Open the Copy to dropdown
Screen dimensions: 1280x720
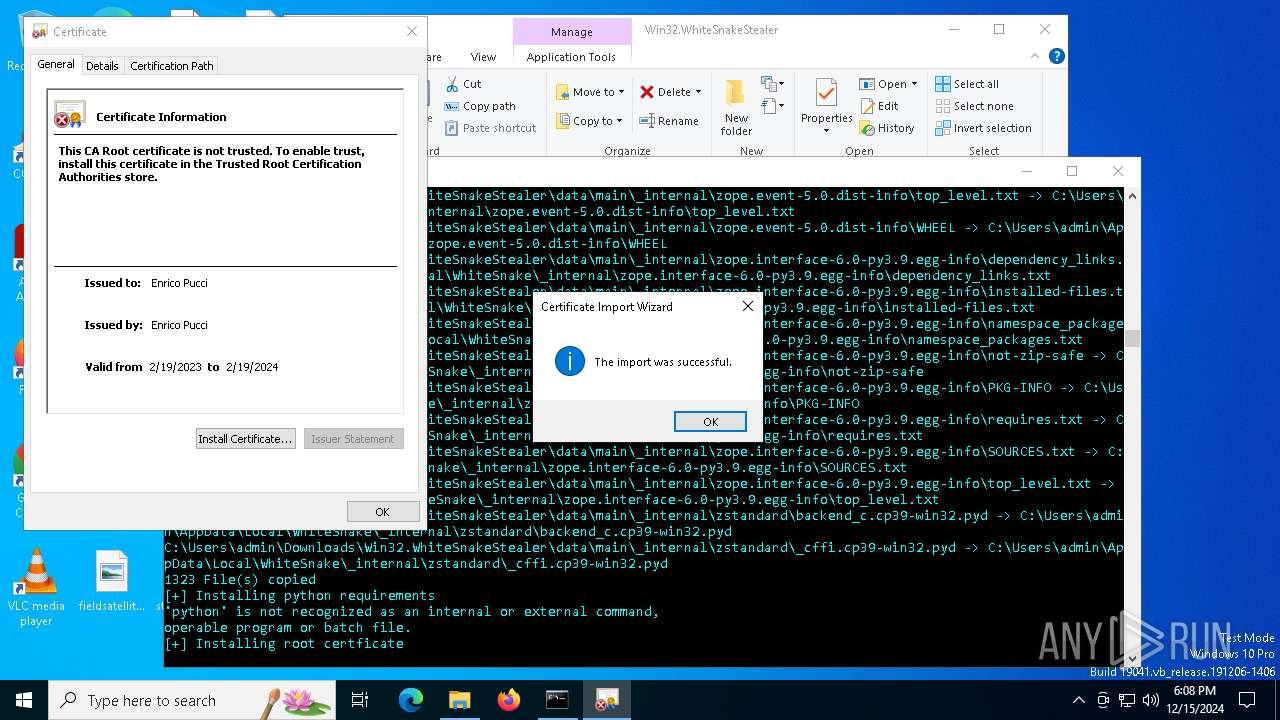click(590, 121)
